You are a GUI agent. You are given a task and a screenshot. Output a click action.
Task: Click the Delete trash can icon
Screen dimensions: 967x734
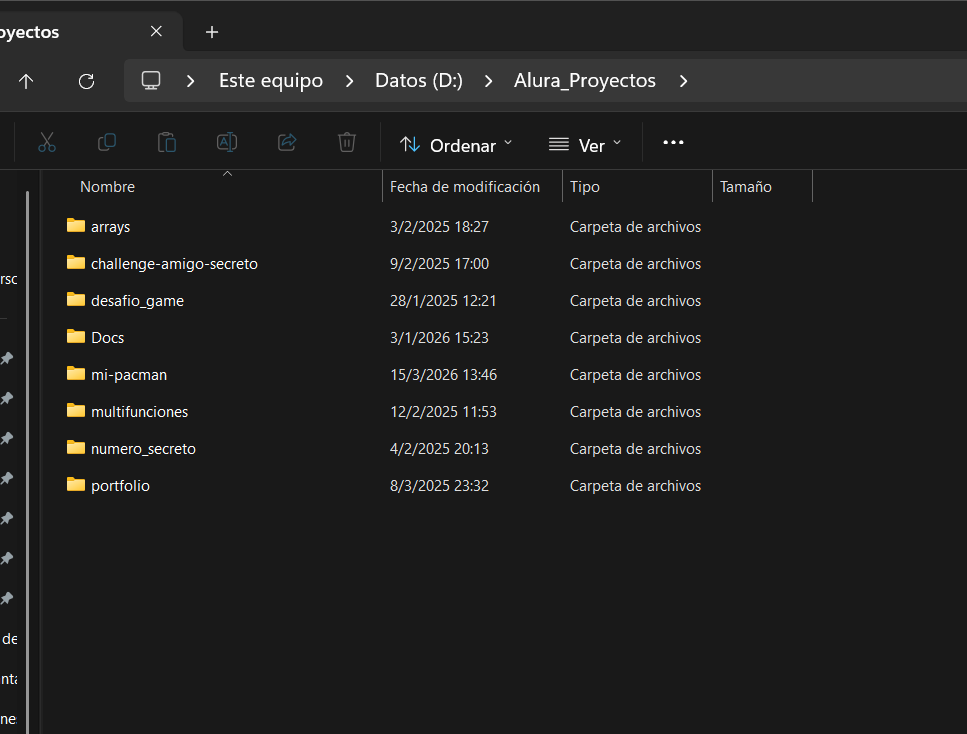347,143
